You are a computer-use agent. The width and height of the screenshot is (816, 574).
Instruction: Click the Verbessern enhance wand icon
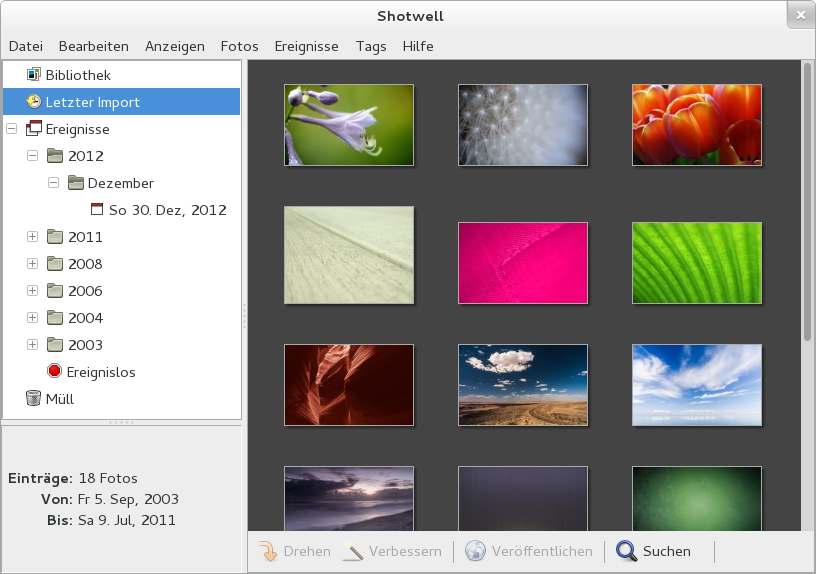click(353, 551)
